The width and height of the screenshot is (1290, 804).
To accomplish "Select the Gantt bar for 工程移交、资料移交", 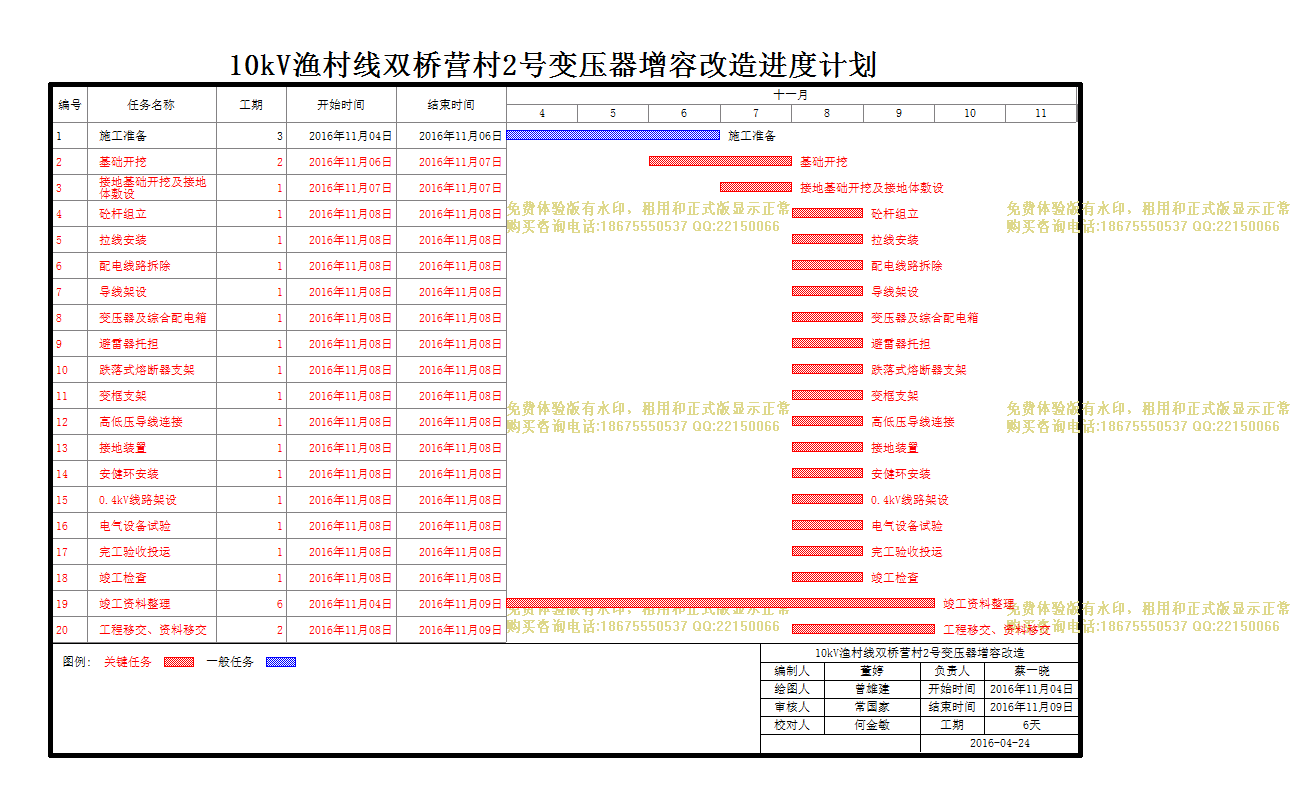I will tap(863, 629).
